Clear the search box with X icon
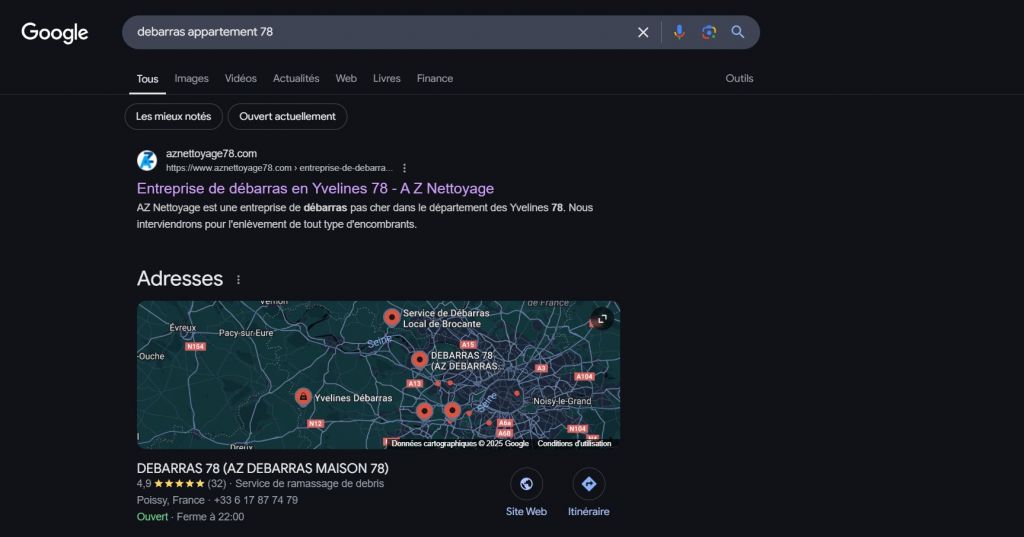1024x537 pixels. click(643, 32)
